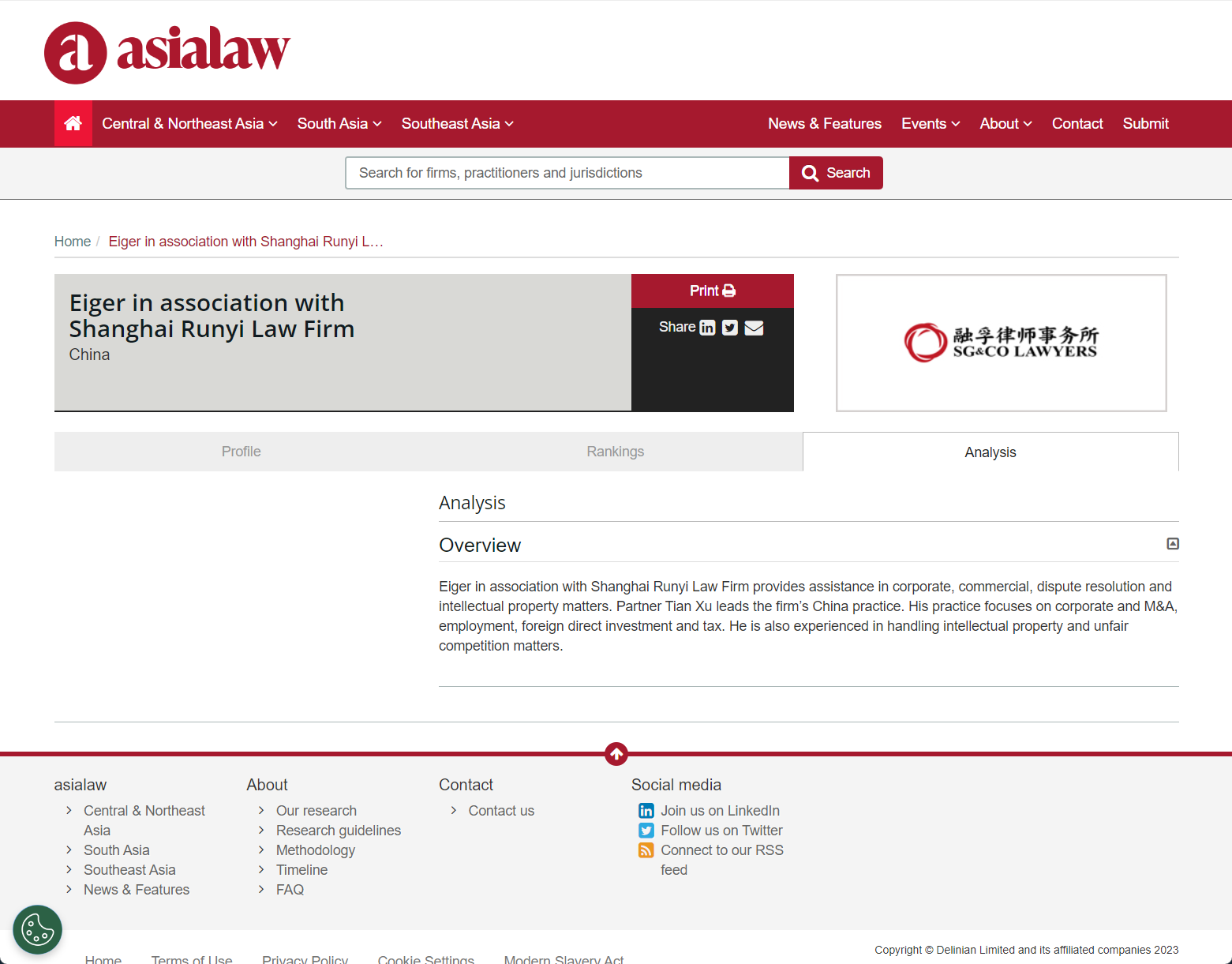The width and height of the screenshot is (1232, 964).
Task: Click the SG&CO Lawyers logo image
Action: [1001, 343]
